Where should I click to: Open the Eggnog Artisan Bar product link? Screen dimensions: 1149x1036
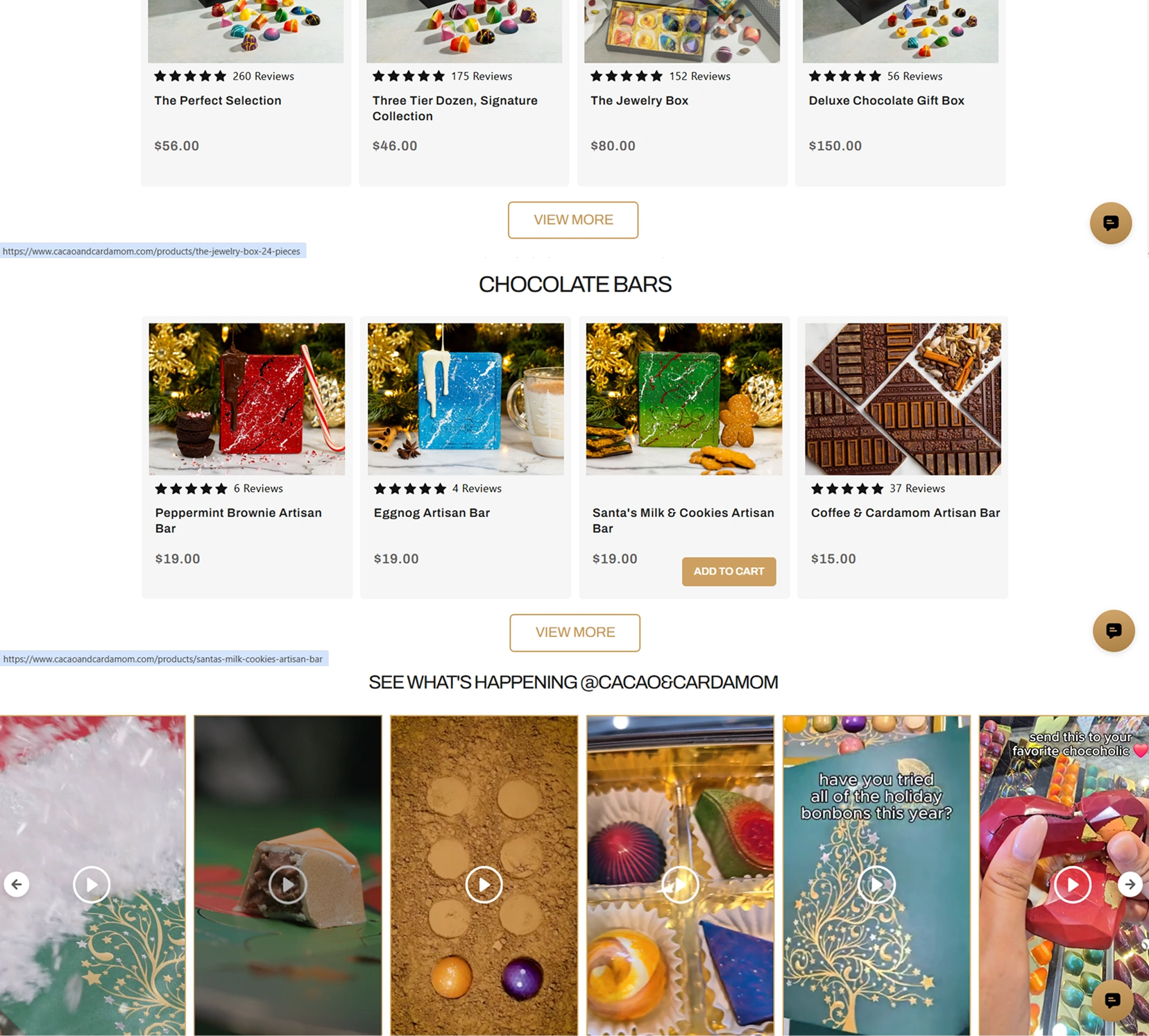click(432, 513)
